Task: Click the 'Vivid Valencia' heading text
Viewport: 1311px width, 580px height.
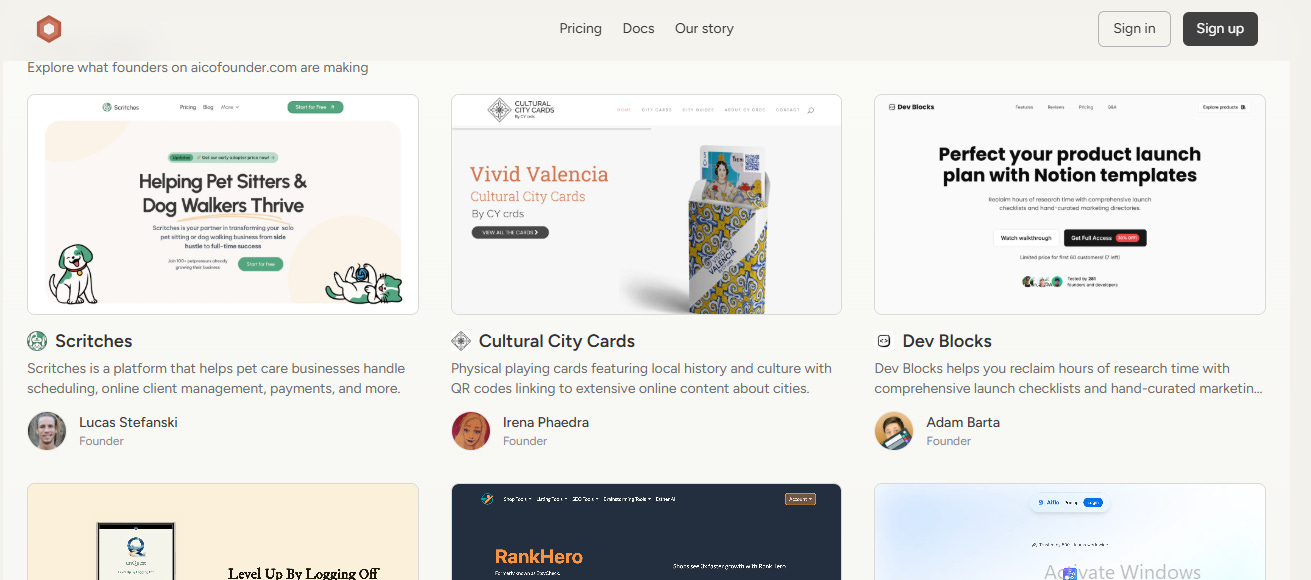Action: (539, 174)
